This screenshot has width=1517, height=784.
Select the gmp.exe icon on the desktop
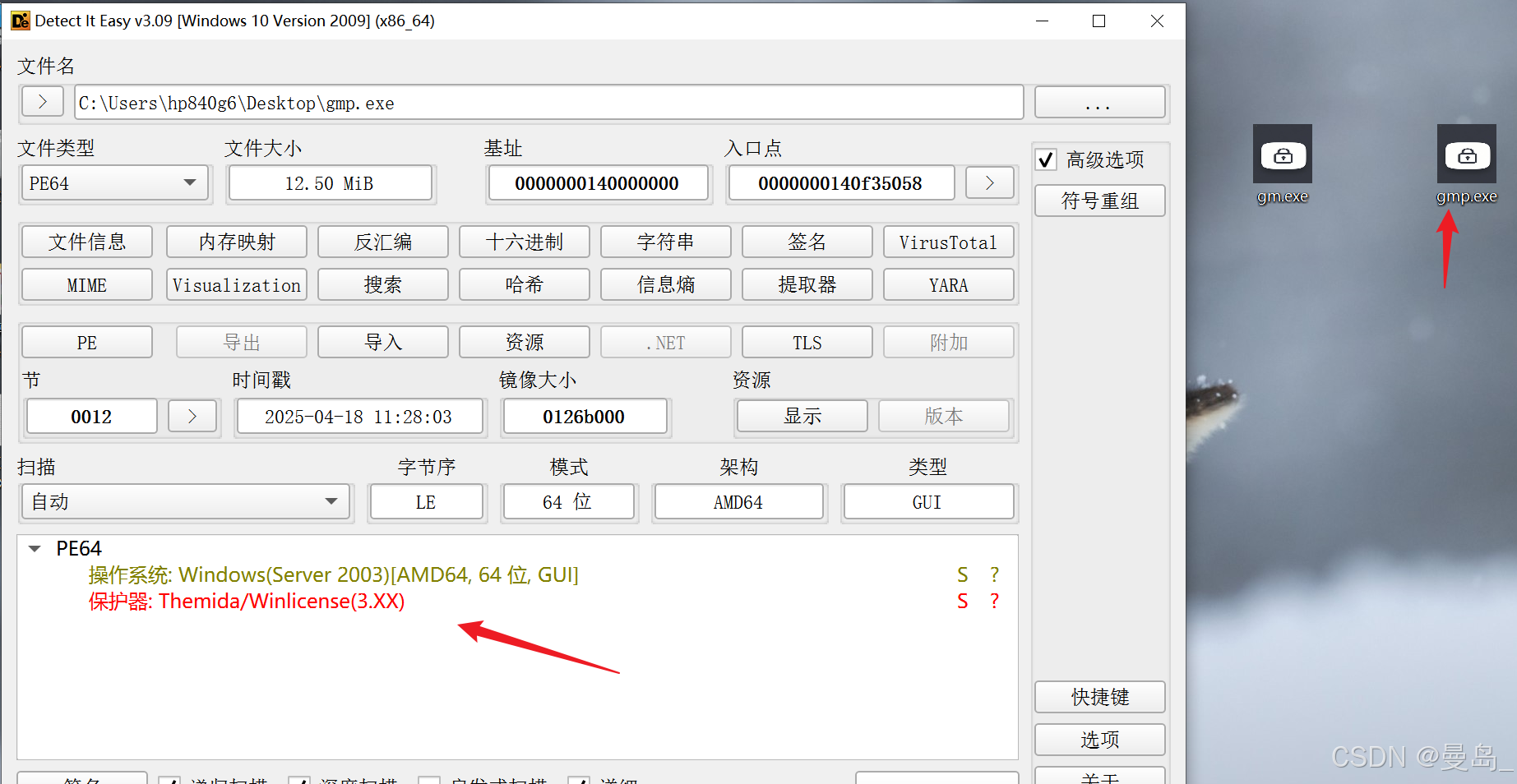(1466, 156)
